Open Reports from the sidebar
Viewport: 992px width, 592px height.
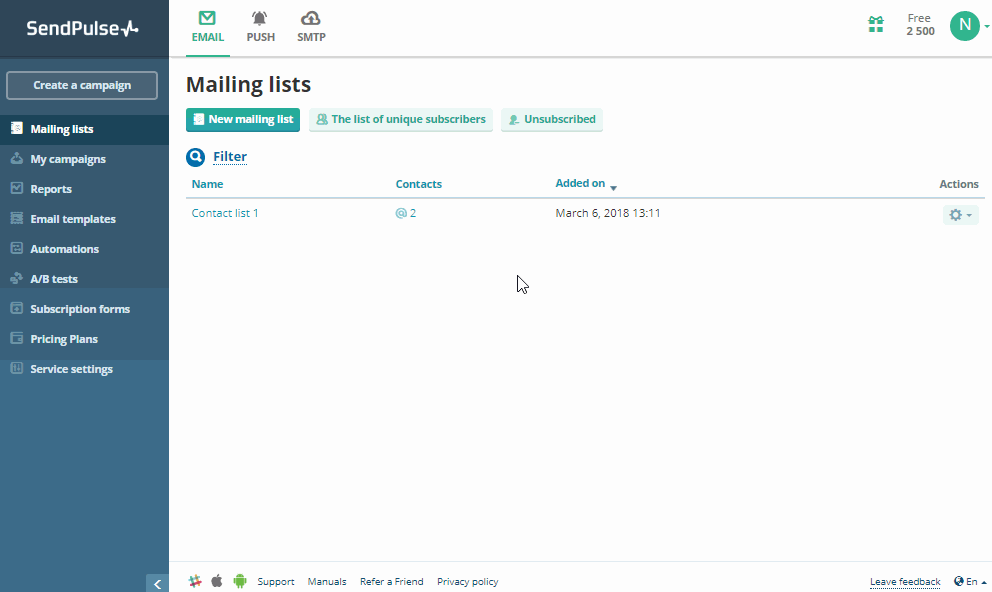tap(53, 188)
